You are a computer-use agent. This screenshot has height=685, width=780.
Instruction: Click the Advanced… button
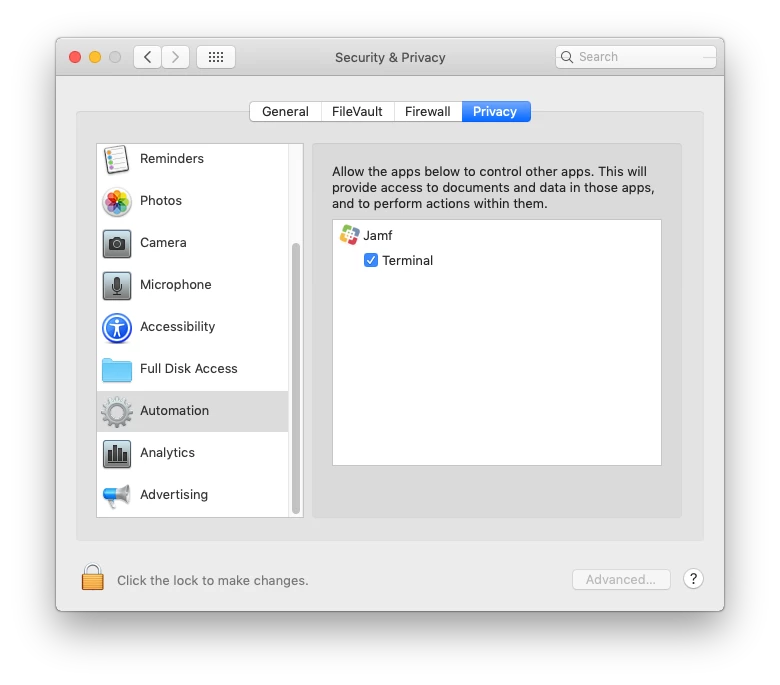coord(621,580)
